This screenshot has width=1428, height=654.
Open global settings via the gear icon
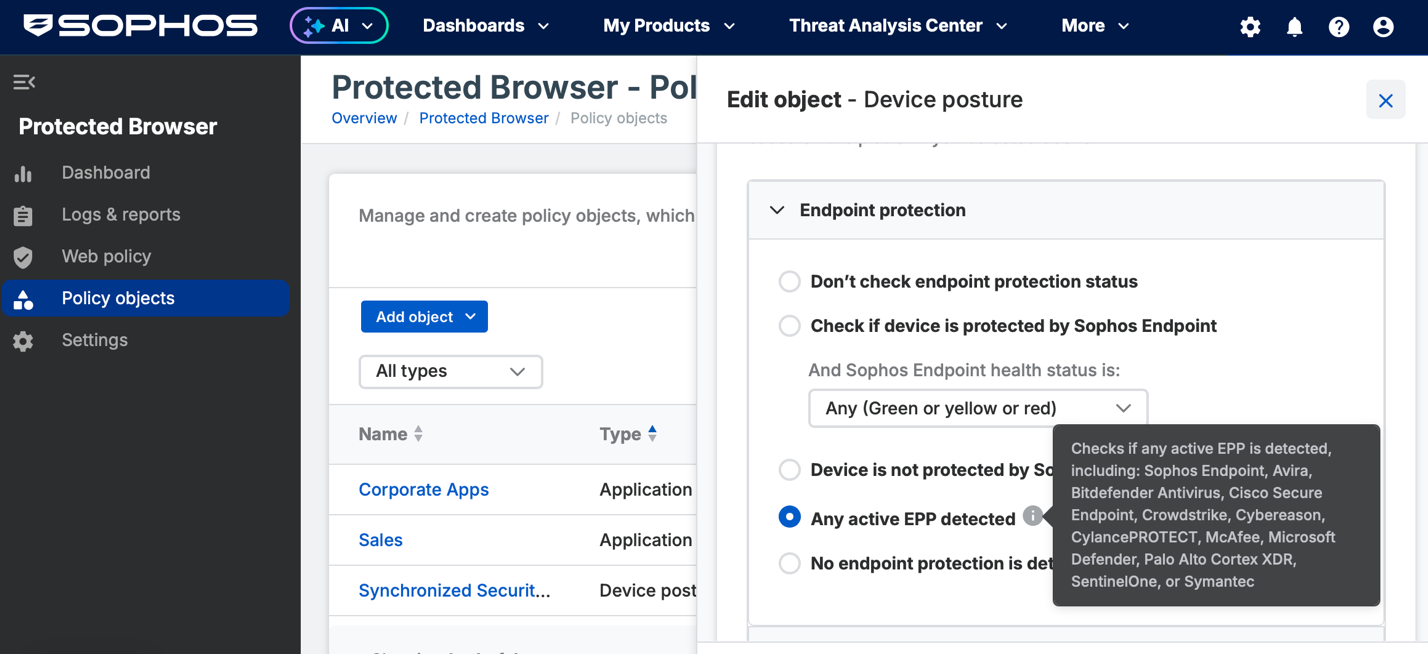point(1250,27)
